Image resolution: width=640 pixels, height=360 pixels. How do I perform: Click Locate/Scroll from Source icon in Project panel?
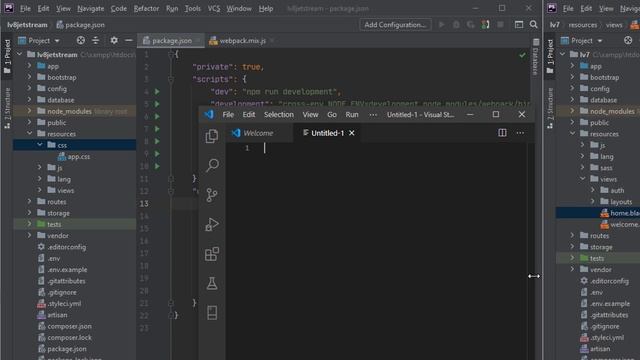[81, 40]
